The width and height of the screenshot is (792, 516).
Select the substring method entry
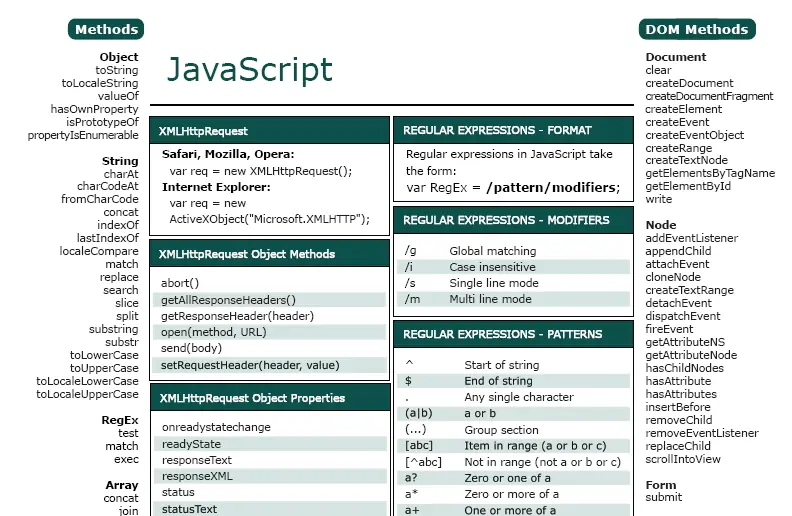pos(114,329)
